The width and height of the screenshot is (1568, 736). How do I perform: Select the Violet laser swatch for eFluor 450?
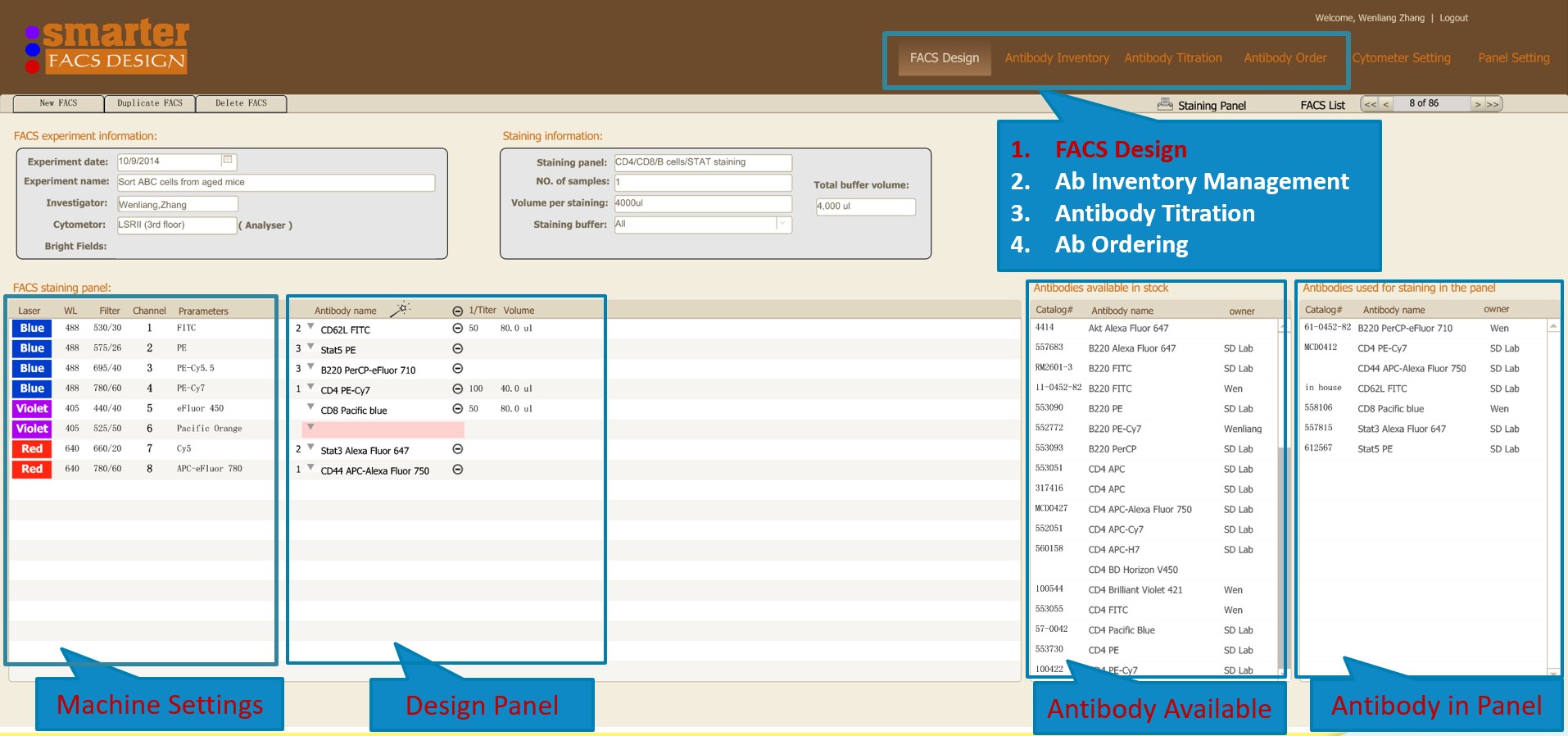(x=32, y=408)
